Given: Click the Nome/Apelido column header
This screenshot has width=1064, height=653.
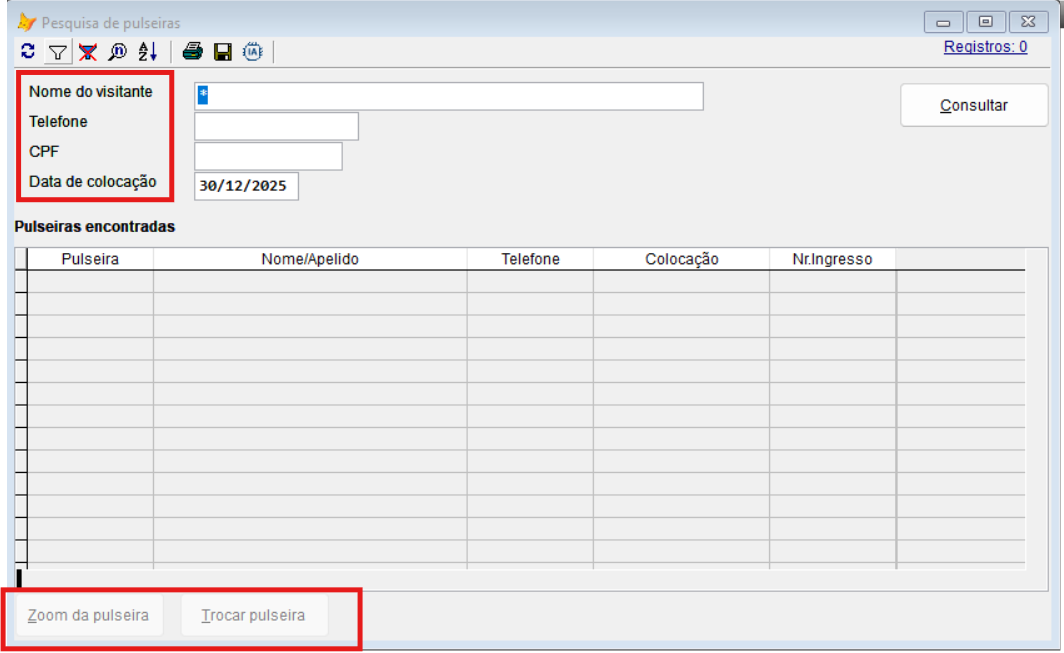Looking at the screenshot, I should (x=310, y=259).
